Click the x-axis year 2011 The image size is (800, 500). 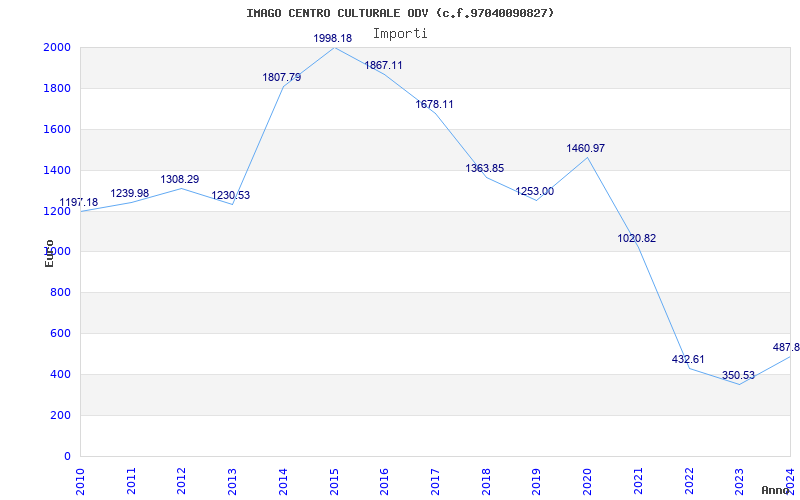131,481
